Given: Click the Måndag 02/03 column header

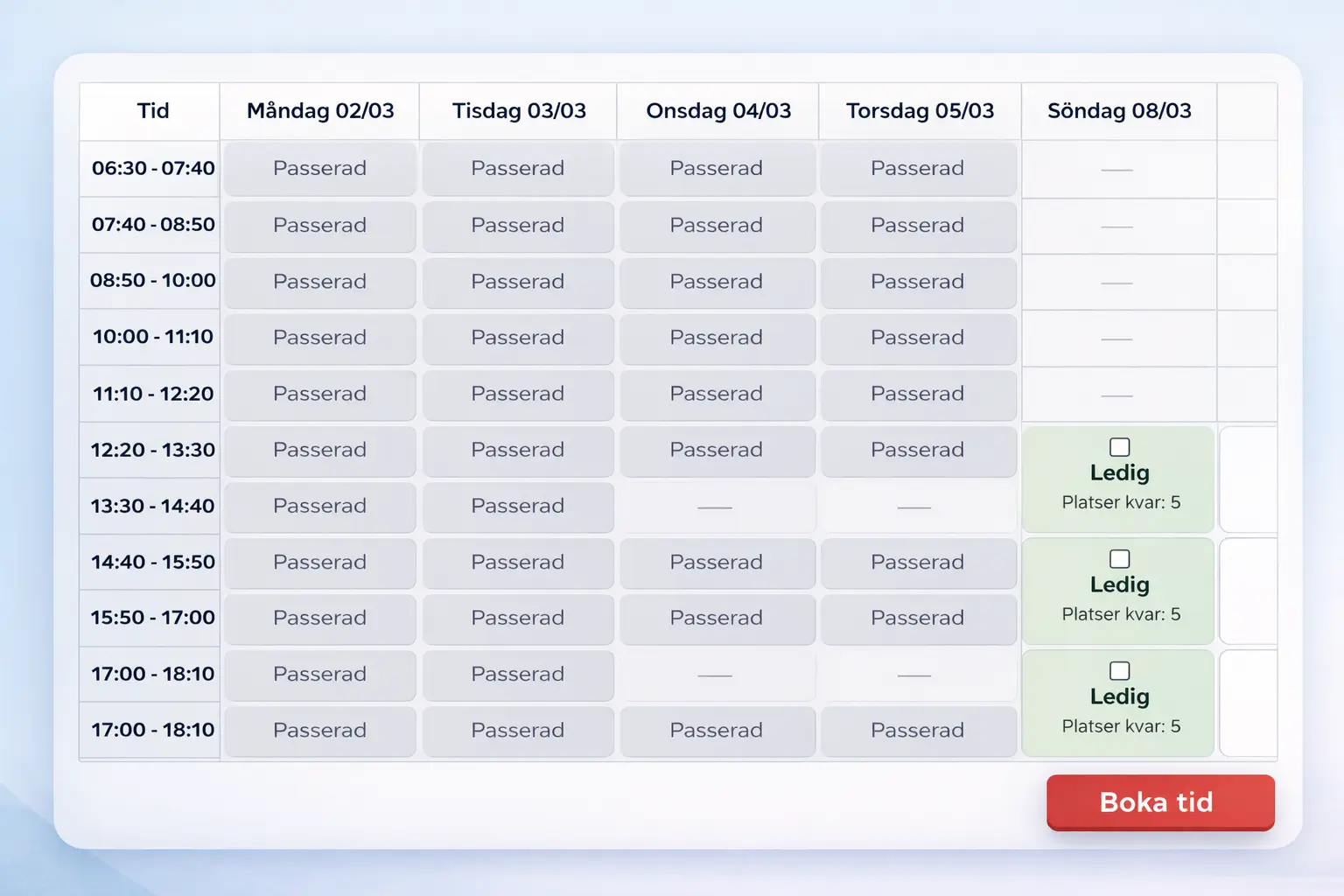Looking at the screenshot, I should pos(320,111).
